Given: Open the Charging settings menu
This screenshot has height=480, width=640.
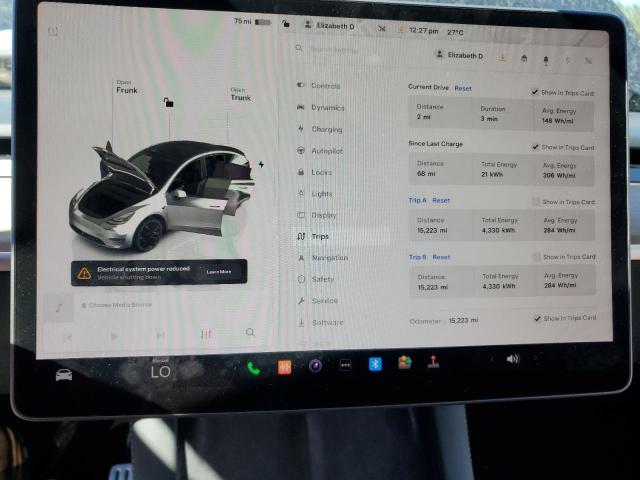Looking at the screenshot, I should click(320, 129).
